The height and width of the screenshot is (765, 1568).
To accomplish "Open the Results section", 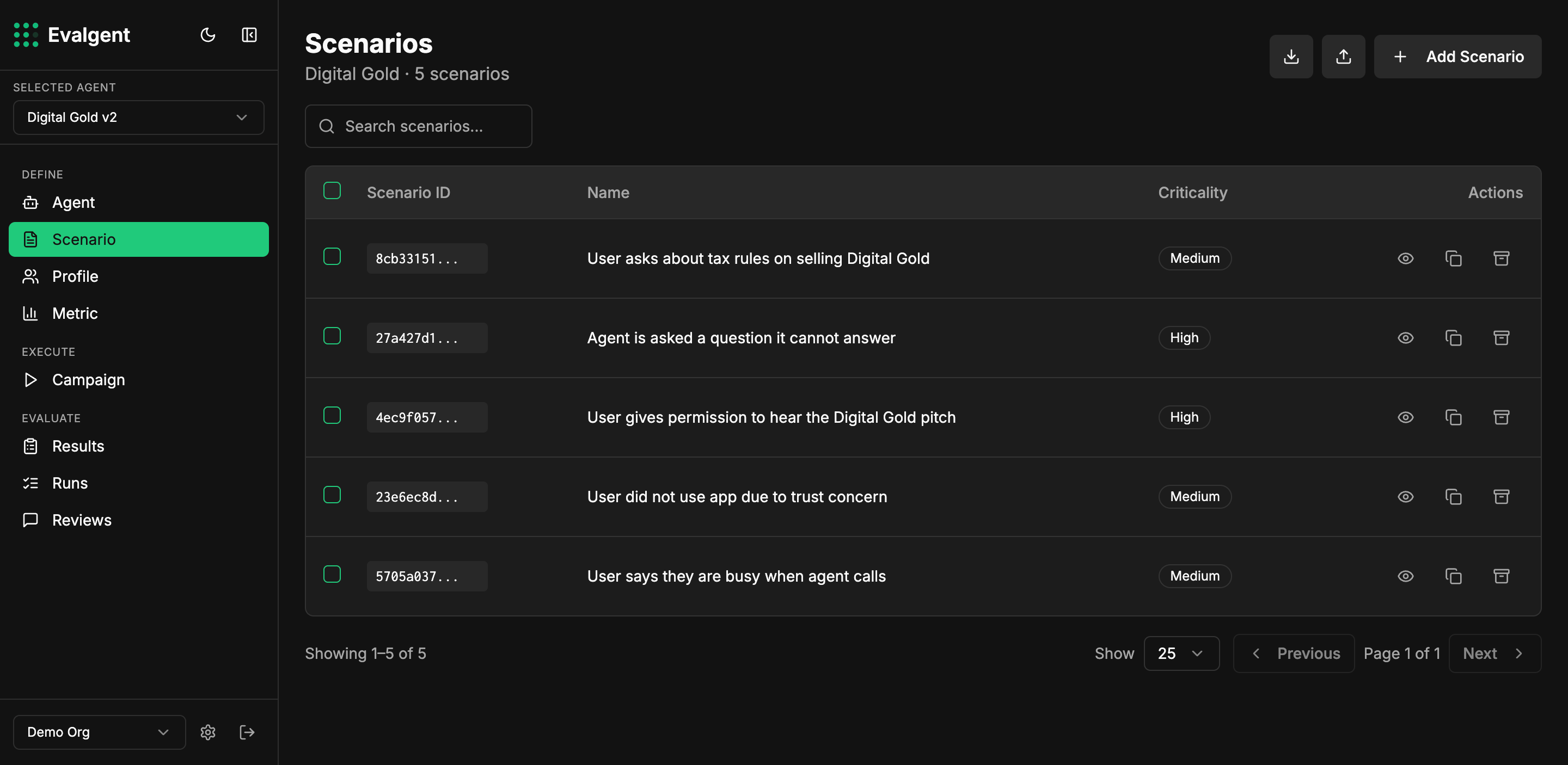I will click(x=78, y=446).
